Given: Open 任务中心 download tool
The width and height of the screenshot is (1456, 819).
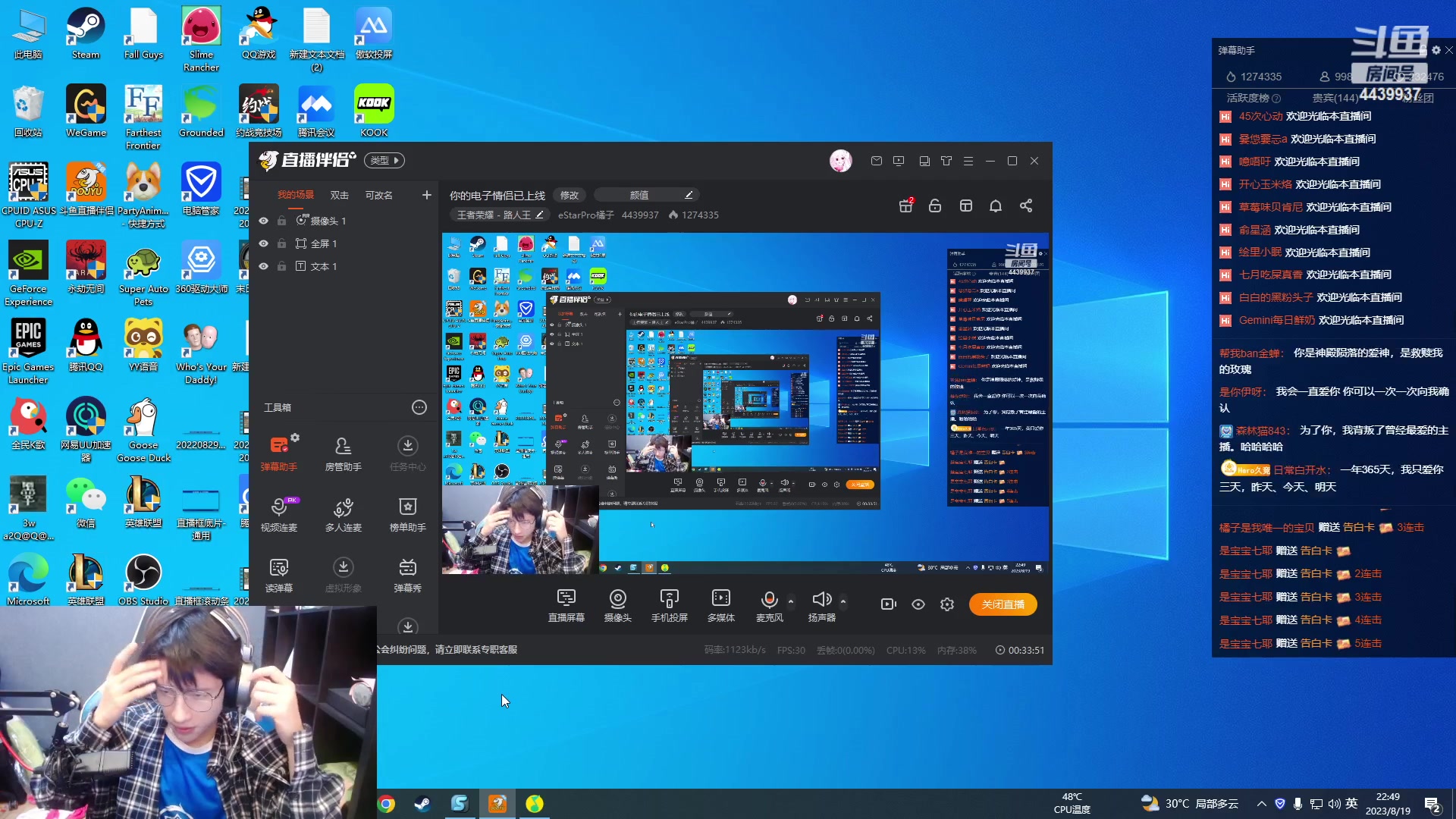Looking at the screenshot, I should [407, 453].
